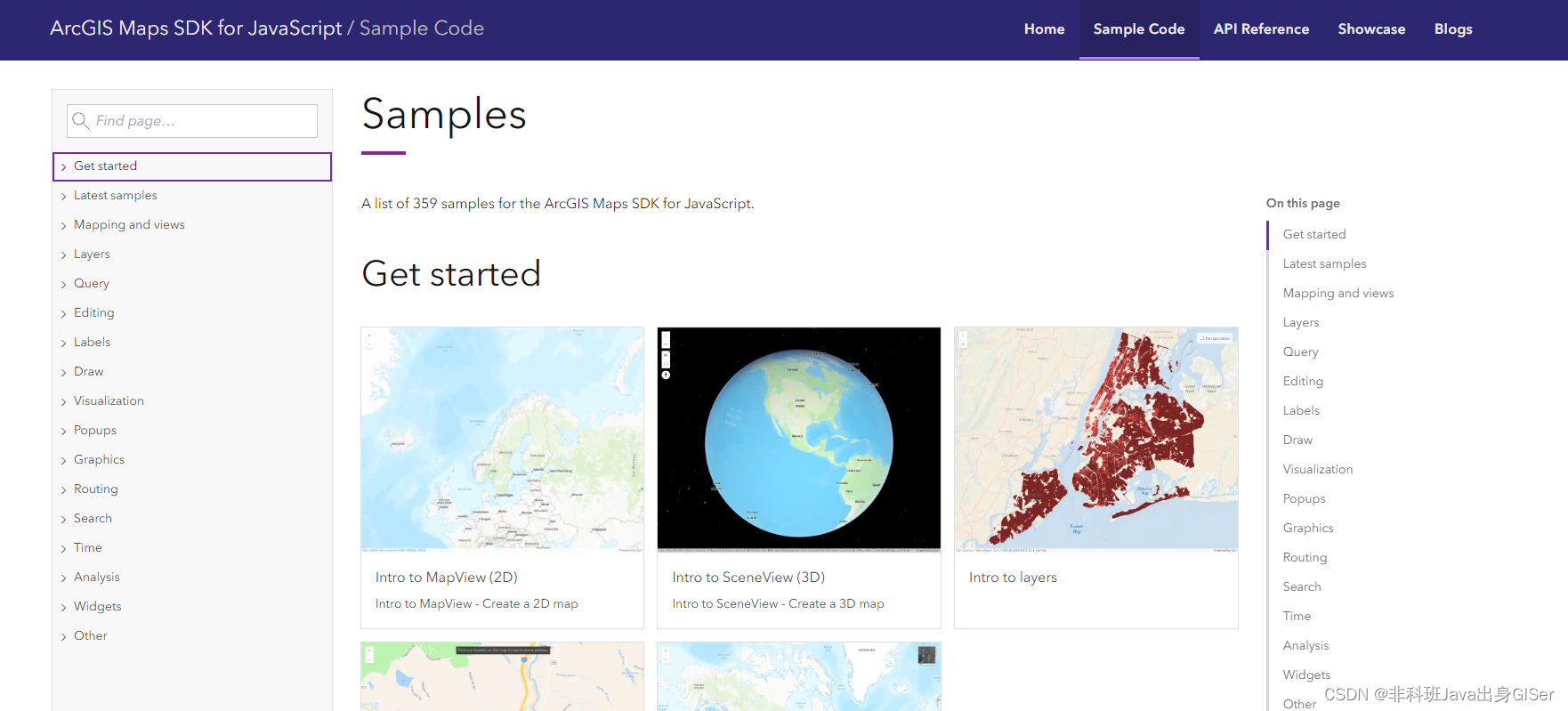This screenshot has height=711, width=1568.
Task: Expand the Labels chevron in left sidebar
Action: pos(63,343)
